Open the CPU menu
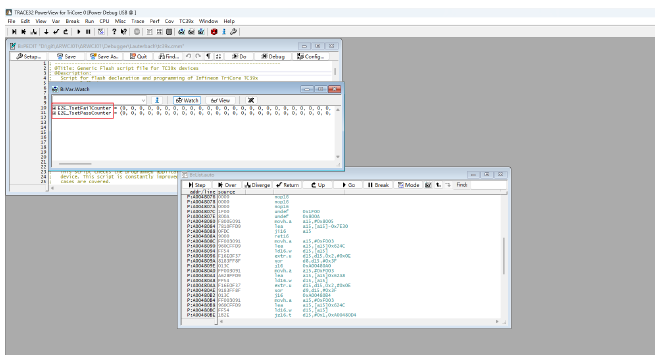This screenshot has height=360, width=660. (x=104, y=21)
